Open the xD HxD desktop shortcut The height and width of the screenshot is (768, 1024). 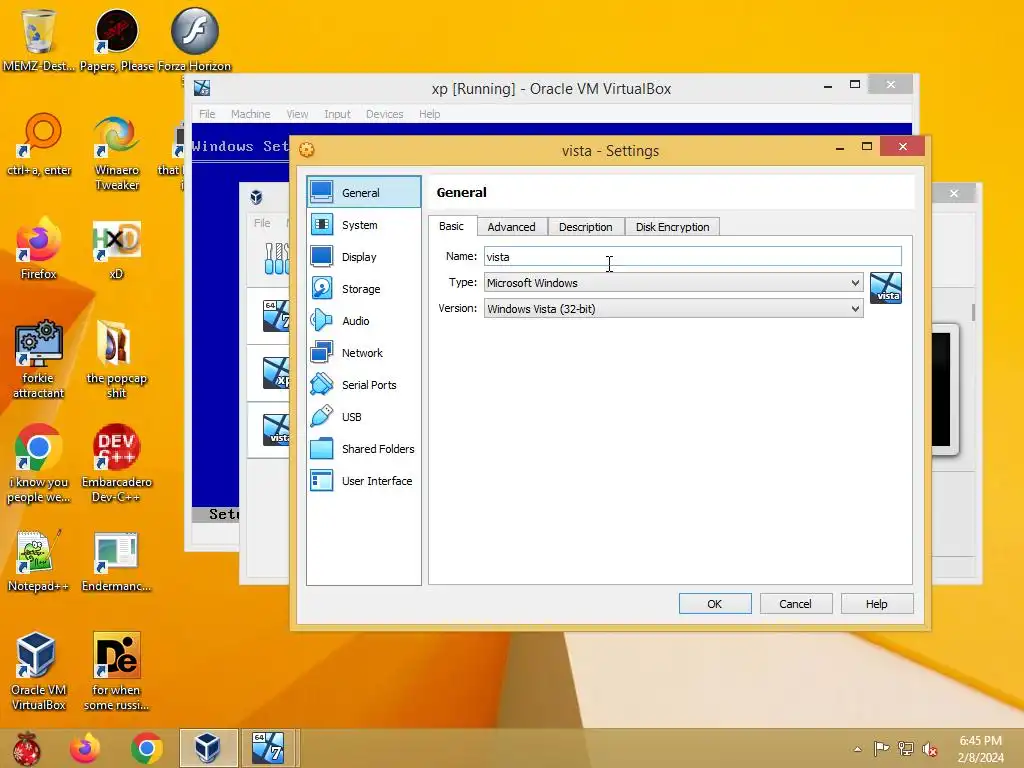117,249
